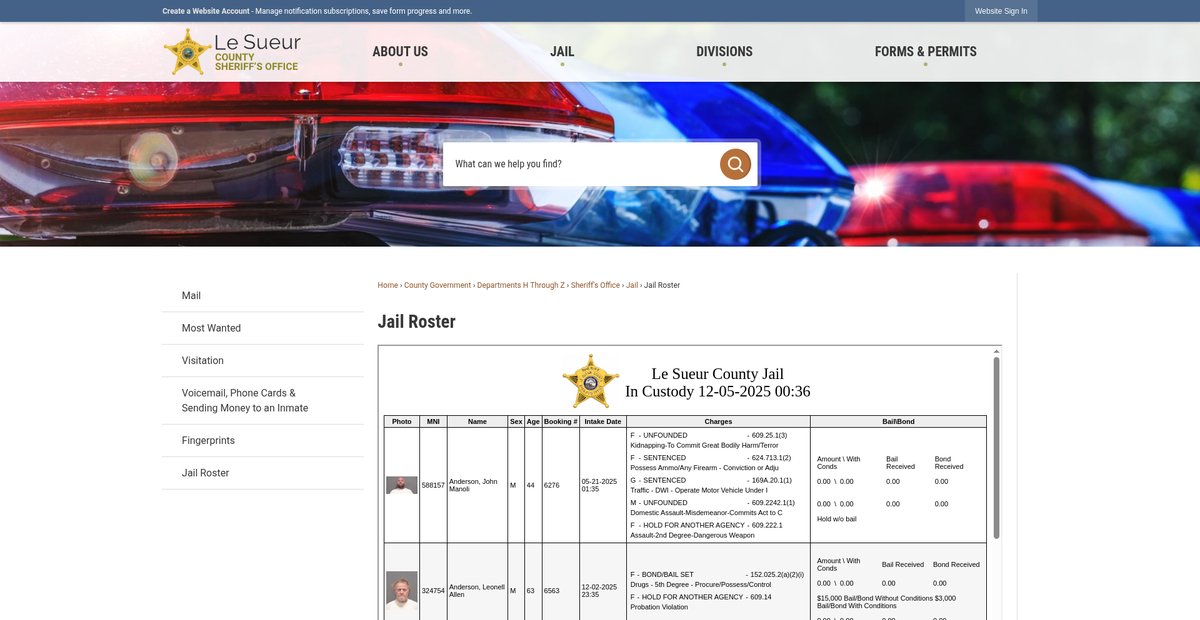1200x620 pixels.
Task: Click the search field 'What can we help you find?'
Action: click(x=582, y=164)
